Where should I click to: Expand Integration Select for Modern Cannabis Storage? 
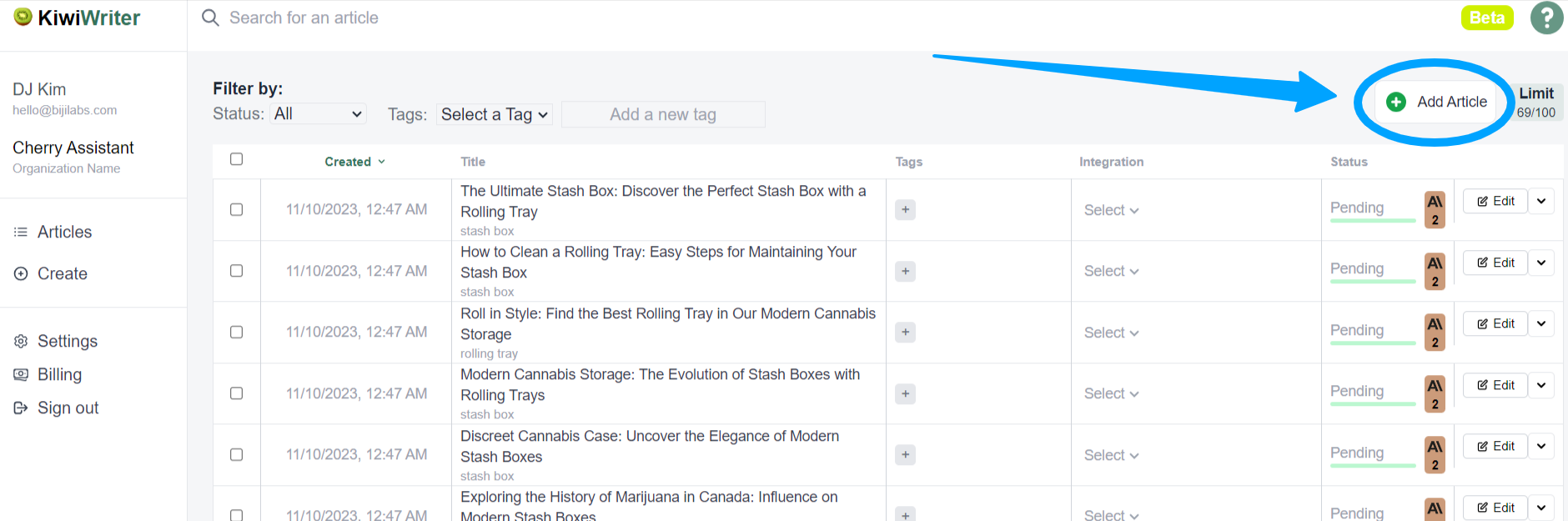click(1111, 393)
